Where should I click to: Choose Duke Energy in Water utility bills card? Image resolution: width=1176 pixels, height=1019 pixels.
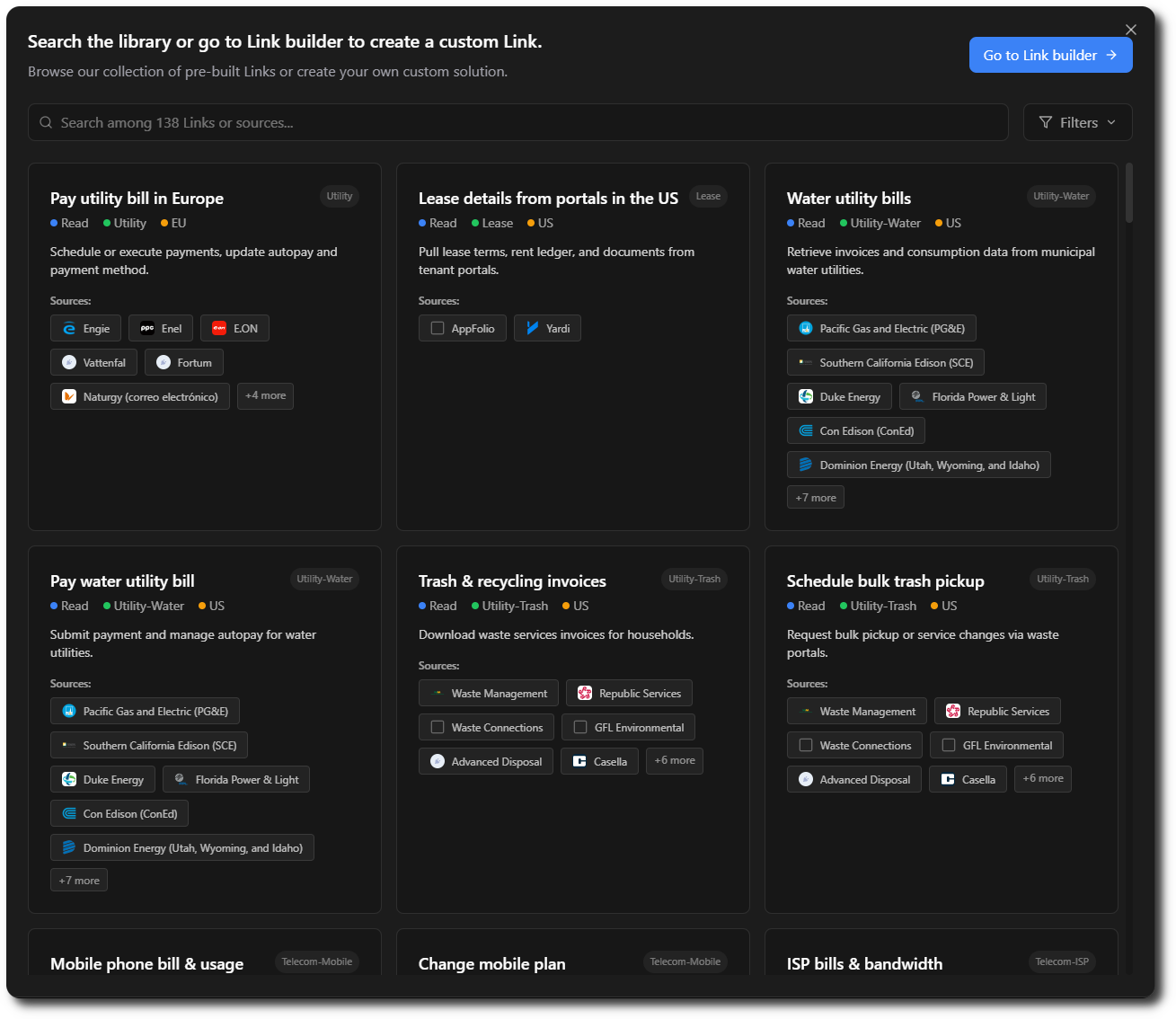(839, 397)
